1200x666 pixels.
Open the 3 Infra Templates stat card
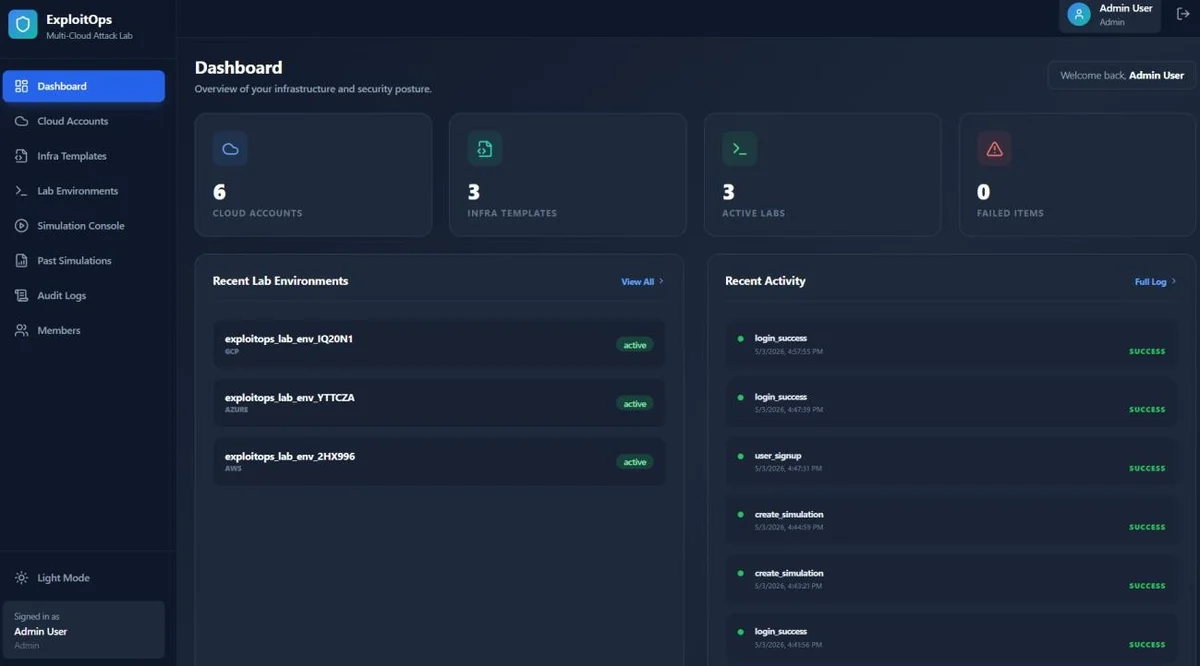568,175
